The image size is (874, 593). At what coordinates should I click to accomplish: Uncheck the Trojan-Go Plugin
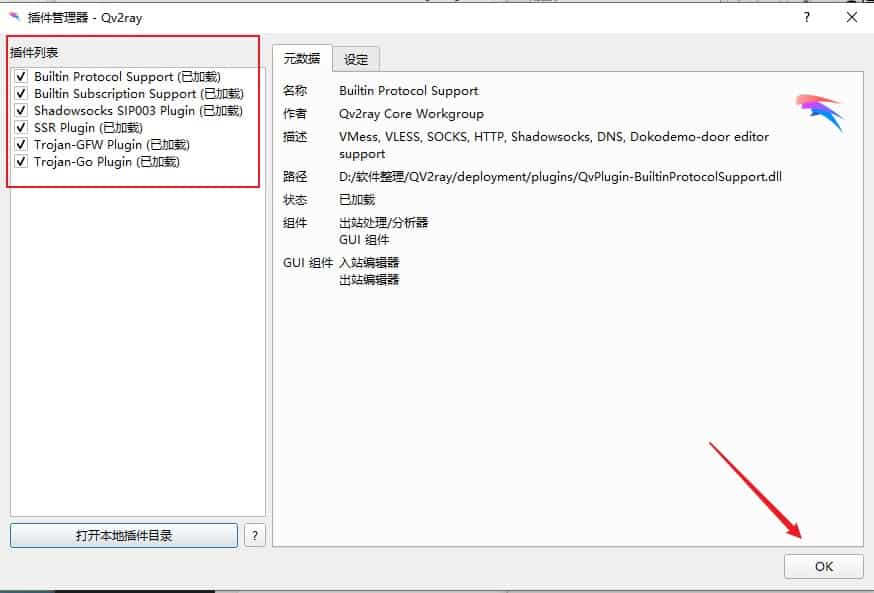[x=22, y=161]
